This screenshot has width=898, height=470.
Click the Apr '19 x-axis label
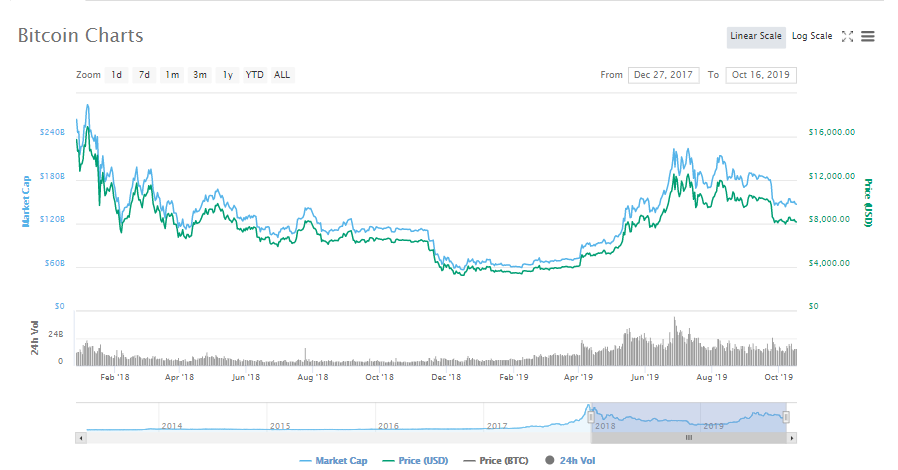pyautogui.click(x=578, y=377)
